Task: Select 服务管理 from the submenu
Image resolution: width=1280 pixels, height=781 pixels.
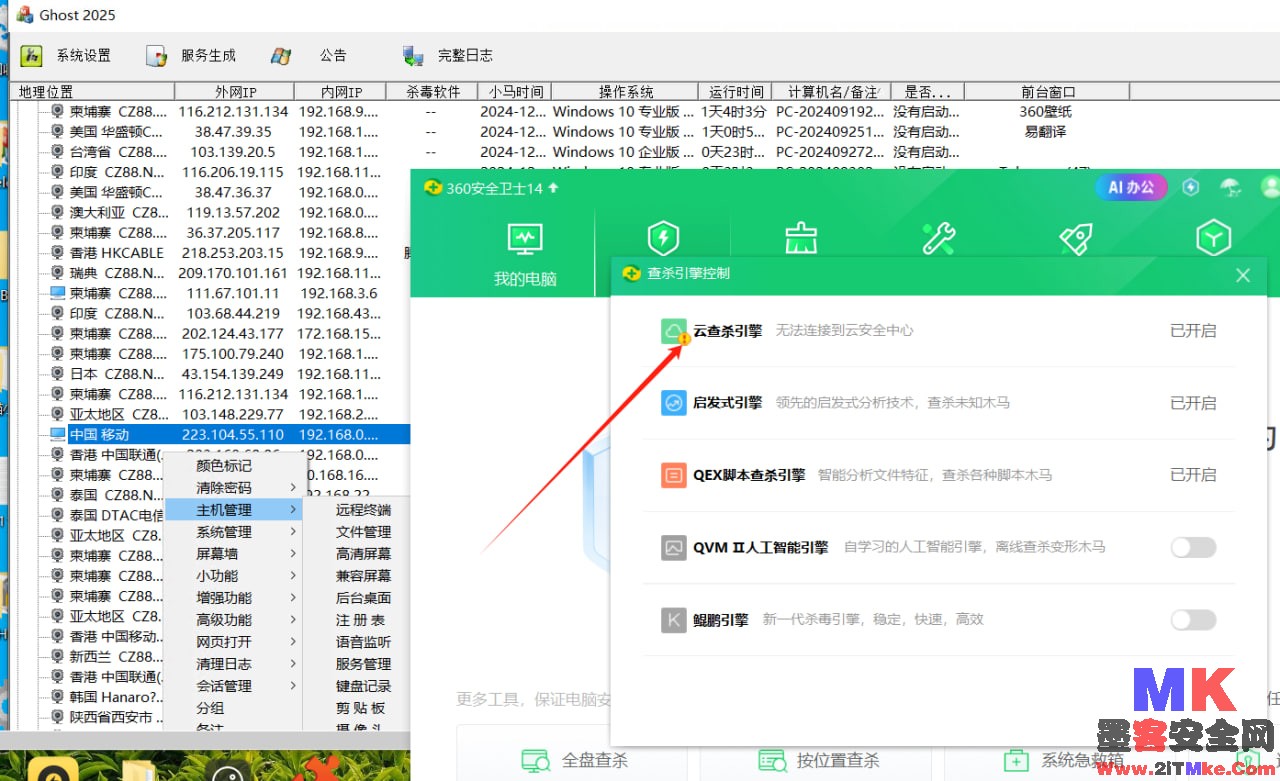Action: tap(363, 664)
